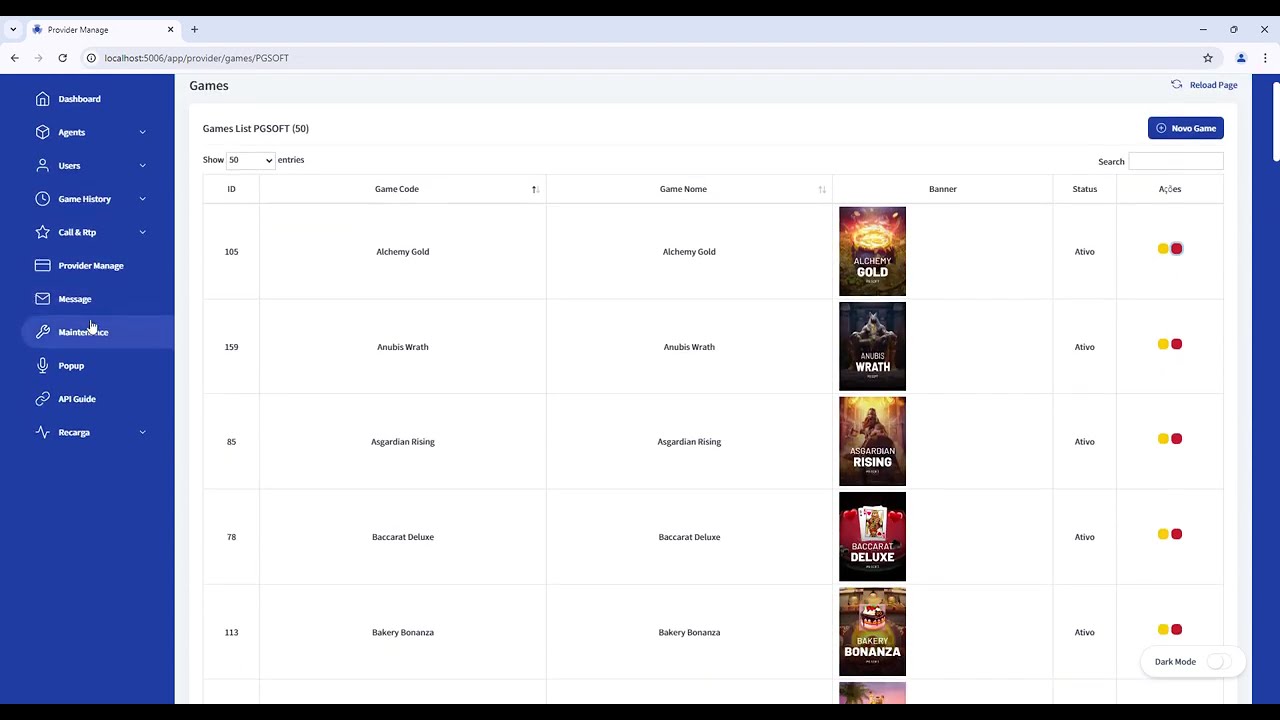
Task: Click red action icon for Baccarat Deluxe
Action: [1177, 534]
